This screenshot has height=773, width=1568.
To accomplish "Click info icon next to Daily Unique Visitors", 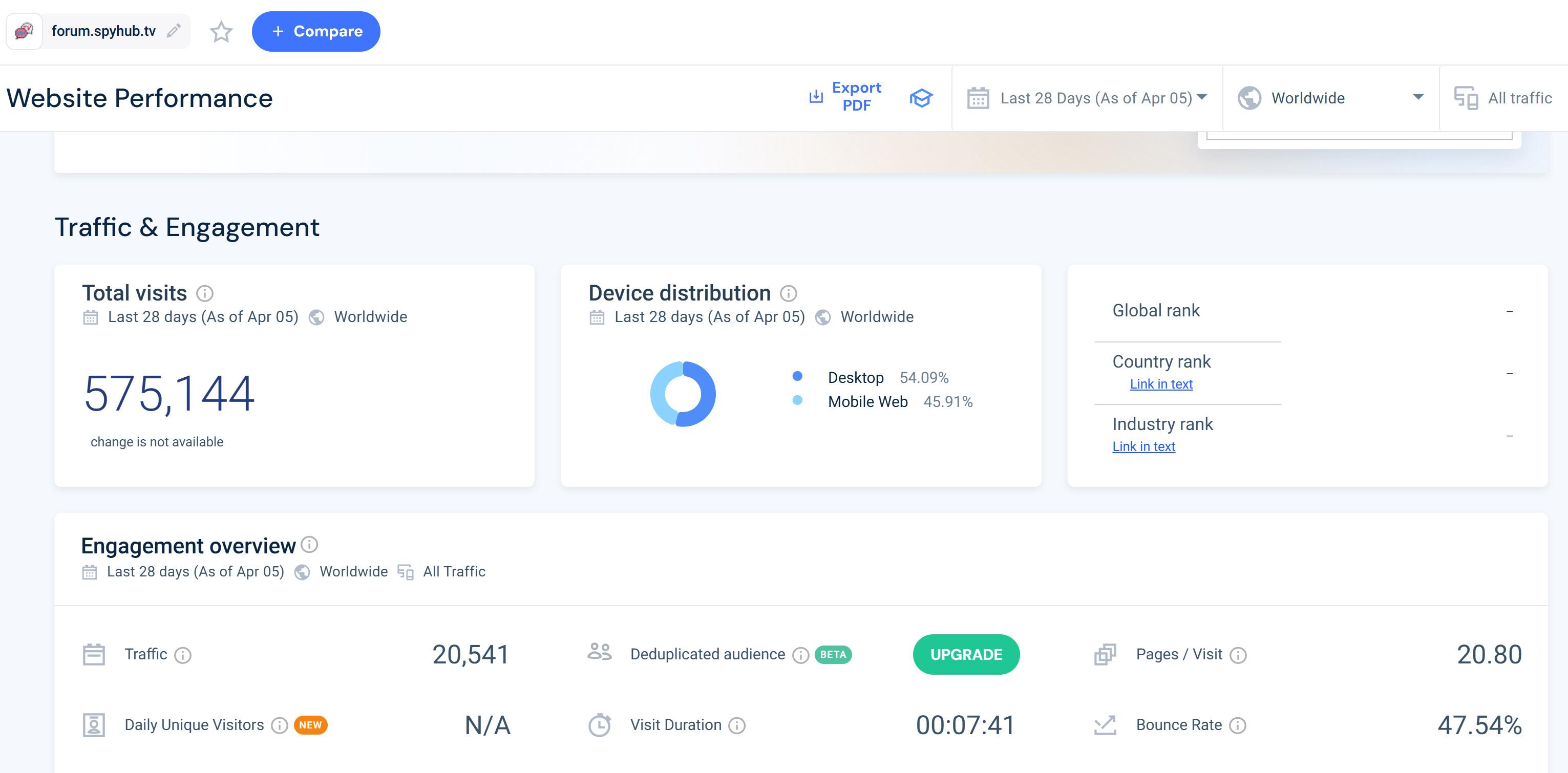I will click(280, 725).
